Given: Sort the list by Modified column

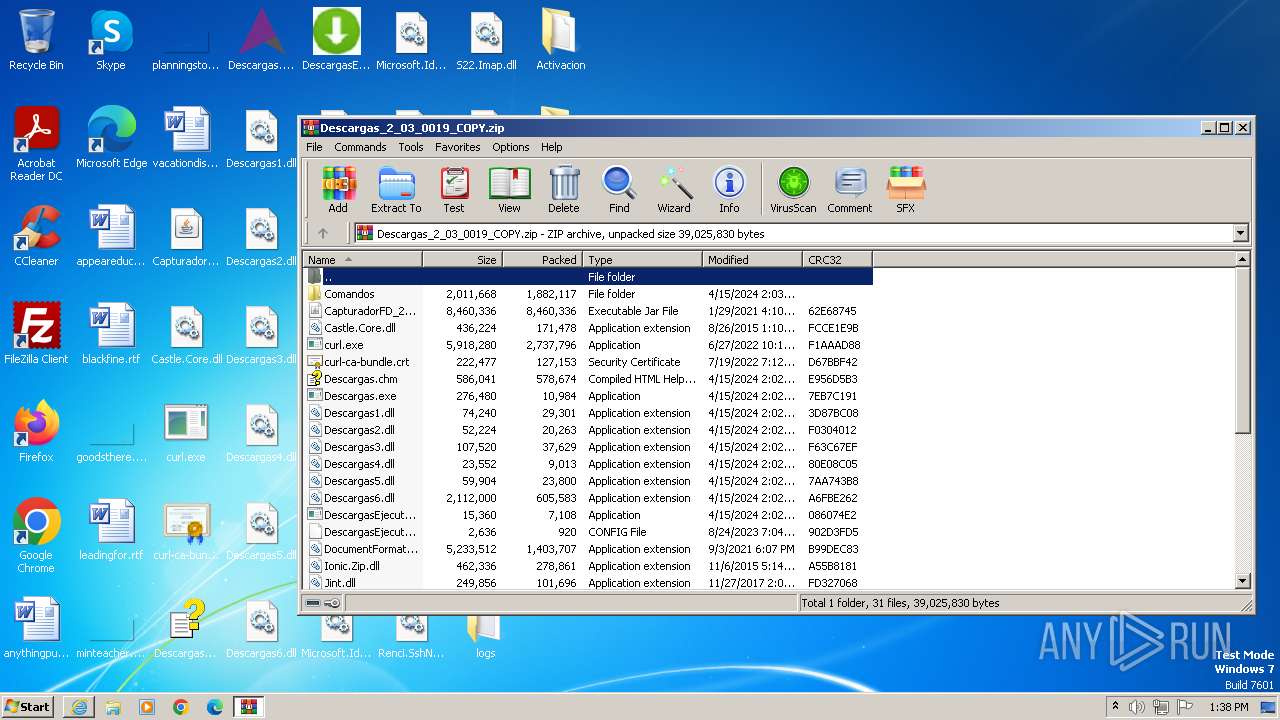Looking at the screenshot, I should [752, 259].
